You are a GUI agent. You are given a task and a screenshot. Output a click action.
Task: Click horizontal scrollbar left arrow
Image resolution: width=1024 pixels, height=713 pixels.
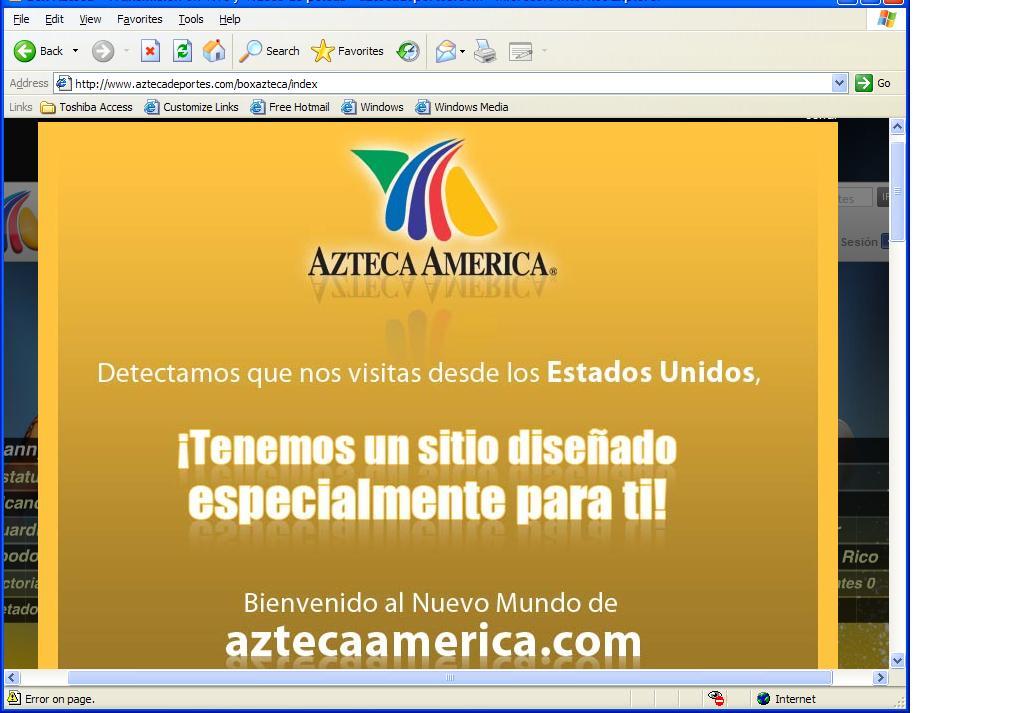click(x=11, y=678)
